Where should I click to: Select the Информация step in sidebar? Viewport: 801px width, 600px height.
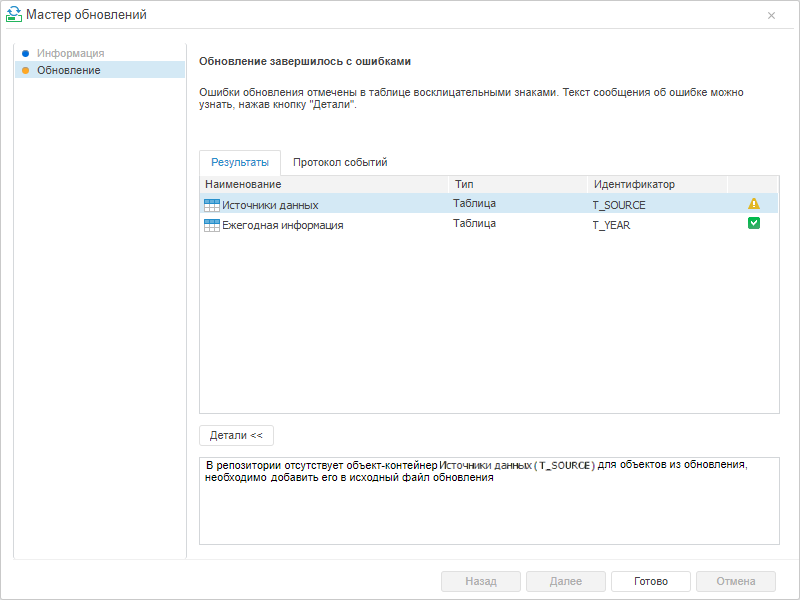click(70, 53)
